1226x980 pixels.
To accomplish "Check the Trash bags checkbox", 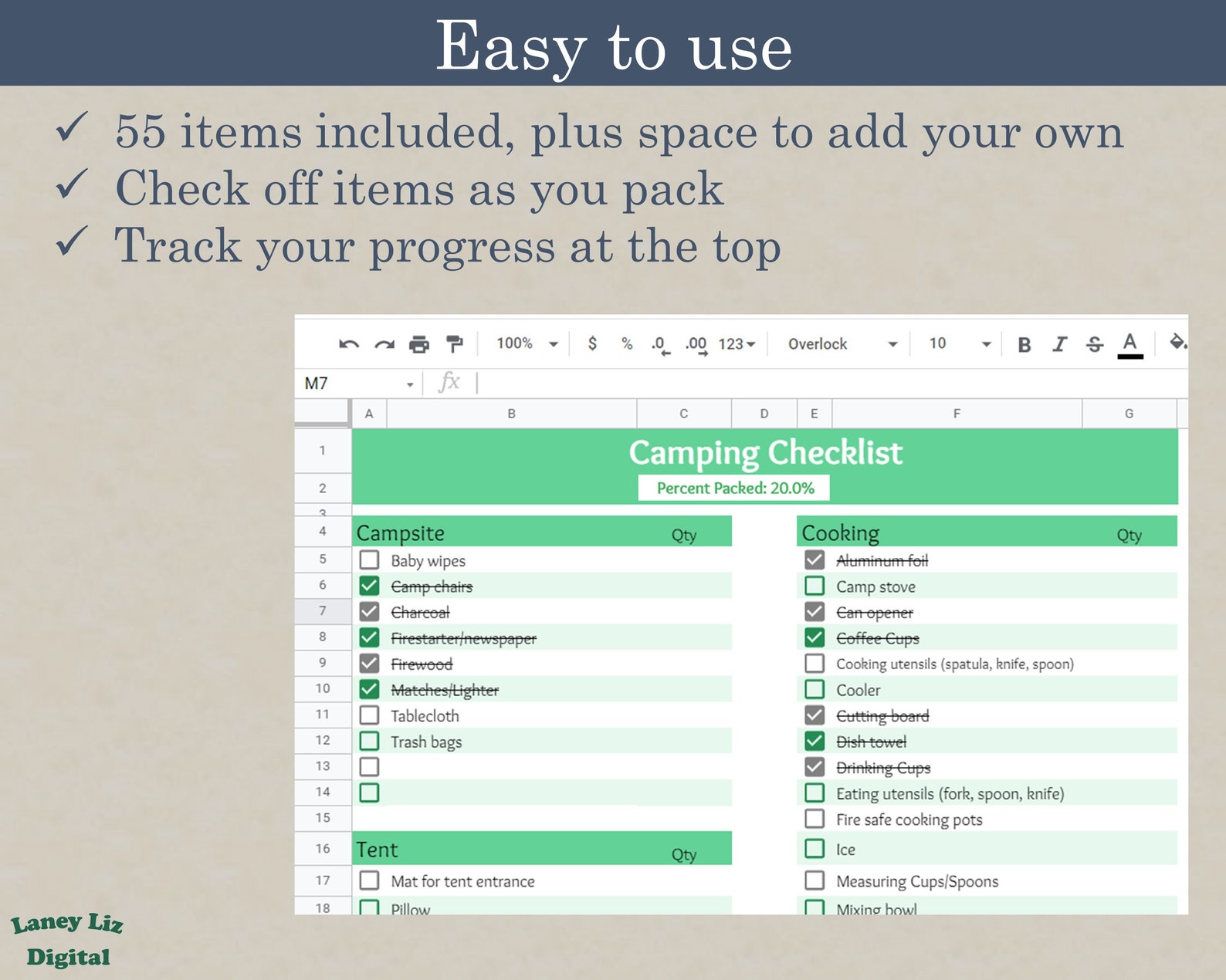I will tap(369, 741).
